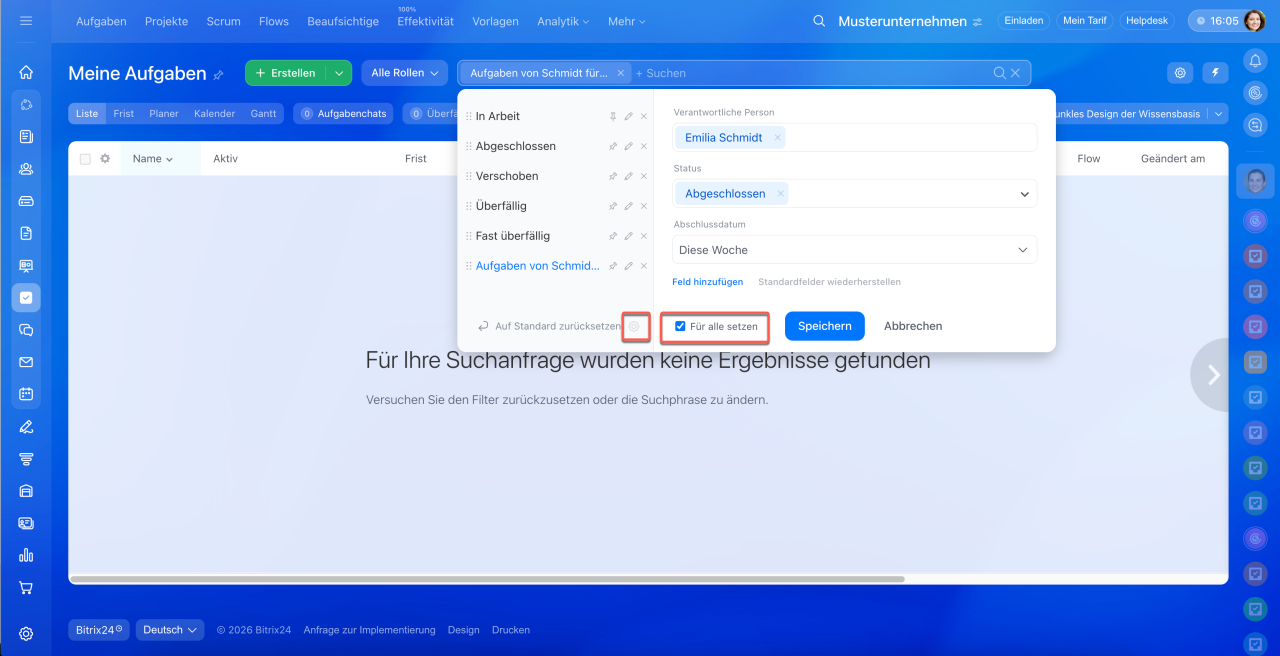The height and width of the screenshot is (656, 1280).
Task: Open the home icon in left sidebar
Action: pyautogui.click(x=26, y=72)
